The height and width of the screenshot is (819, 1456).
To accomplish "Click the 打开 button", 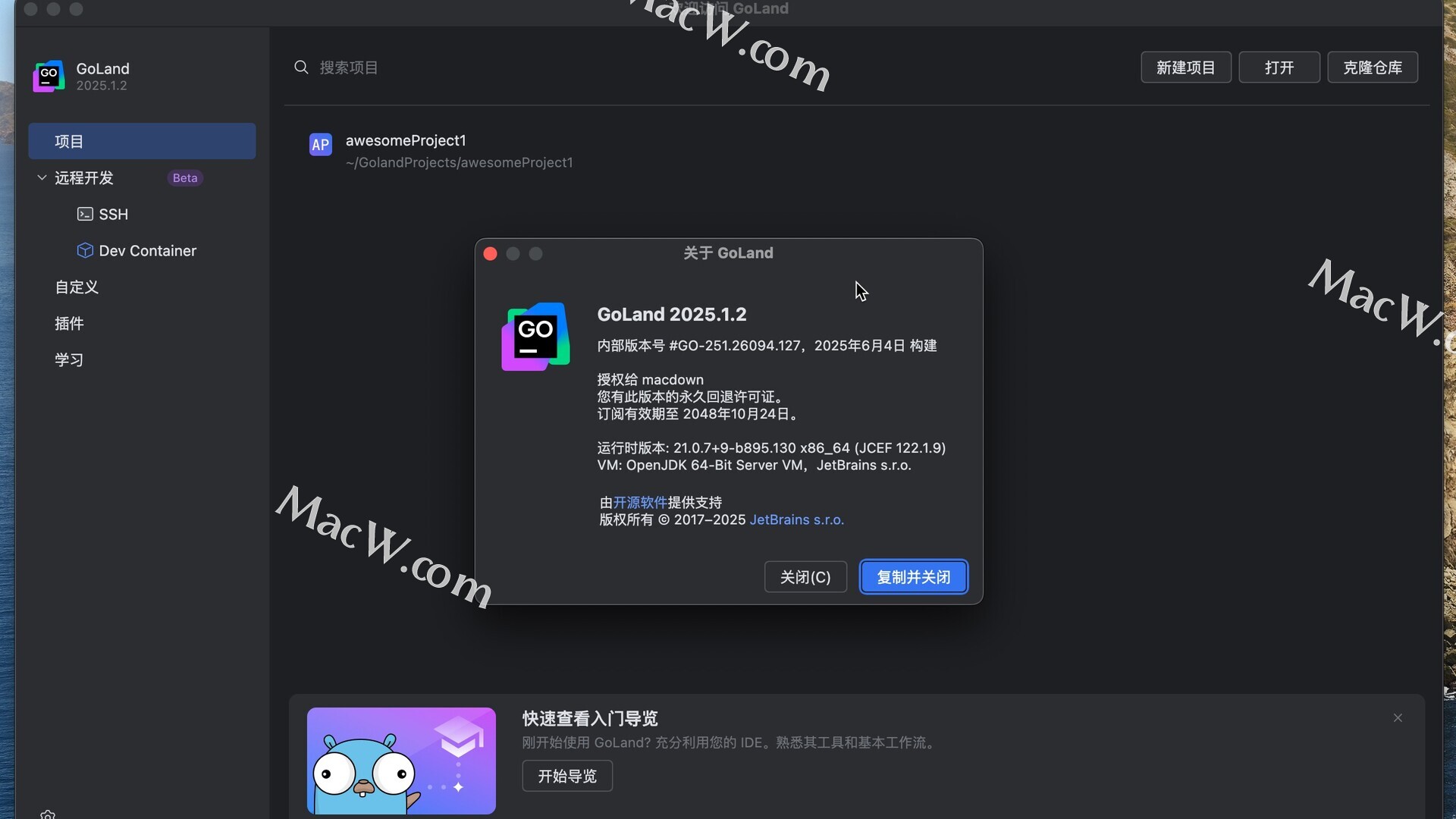I will click(x=1279, y=67).
